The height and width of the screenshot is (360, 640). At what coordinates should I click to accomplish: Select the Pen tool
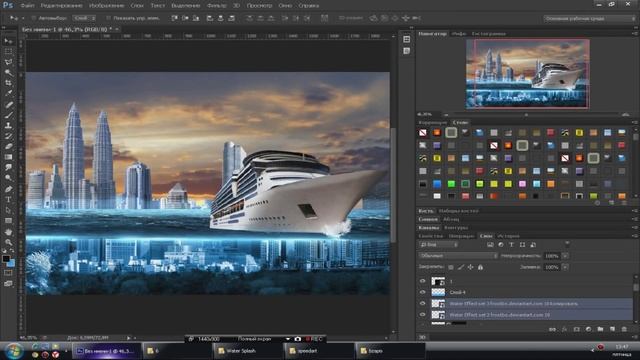coord(8,189)
